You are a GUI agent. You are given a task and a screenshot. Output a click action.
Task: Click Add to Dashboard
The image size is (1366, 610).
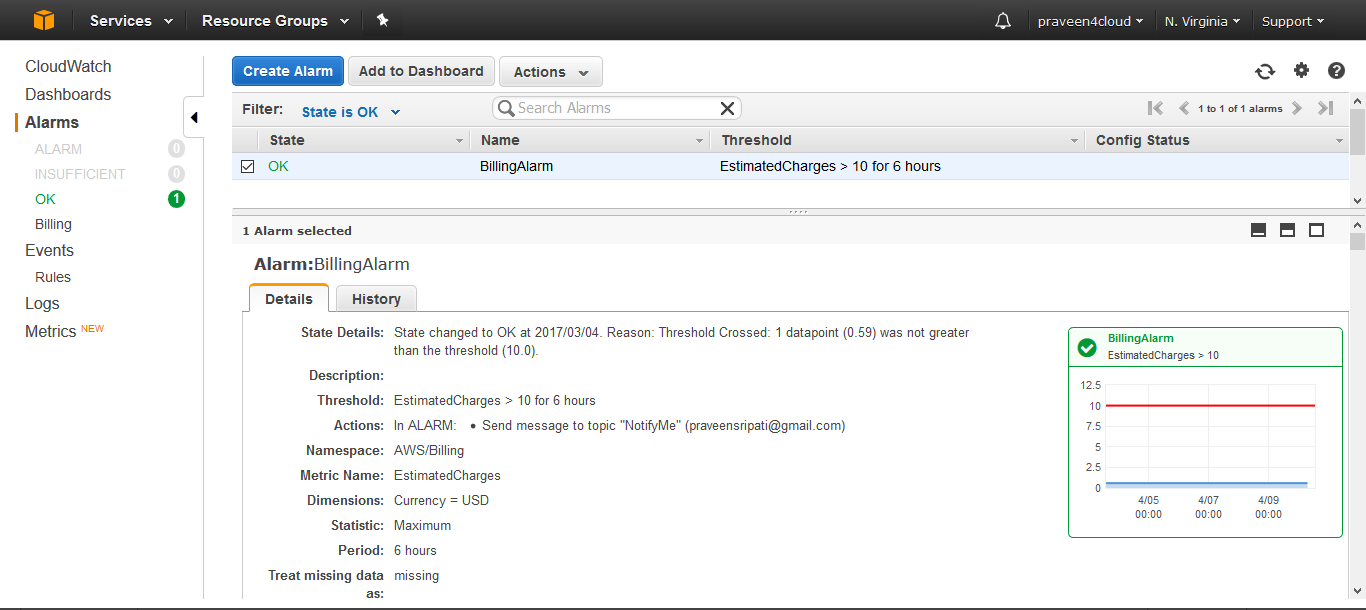click(421, 71)
